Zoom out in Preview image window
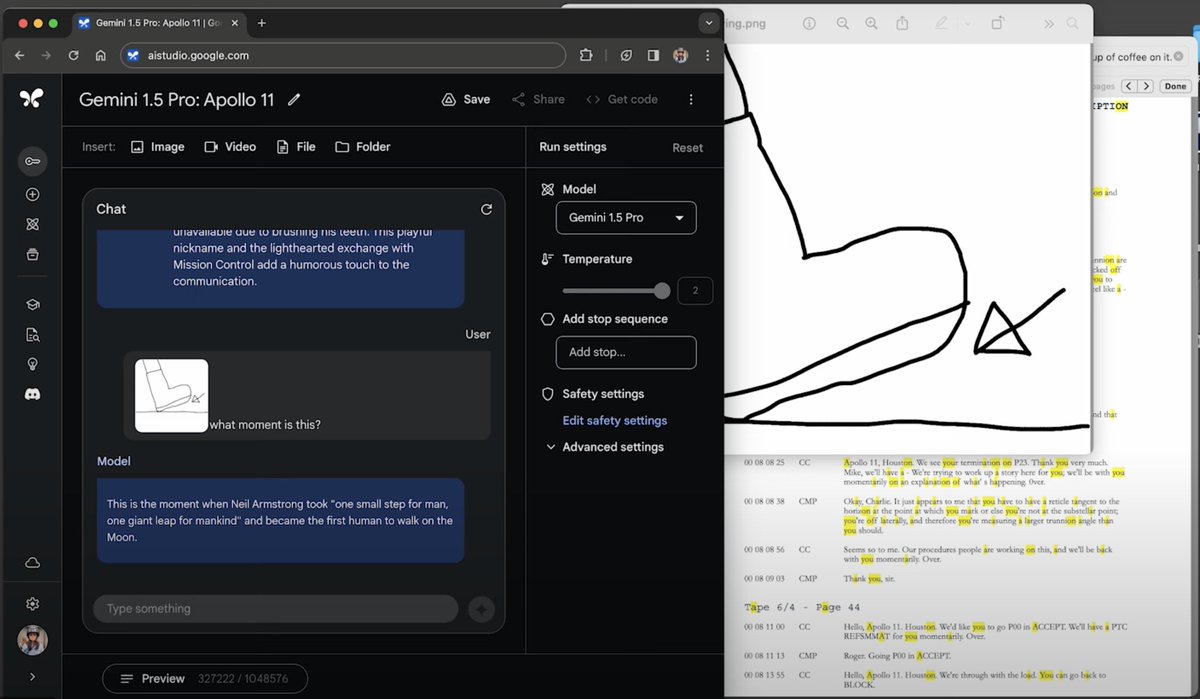This screenshot has width=1200, height=699. [x=842, y=23]
